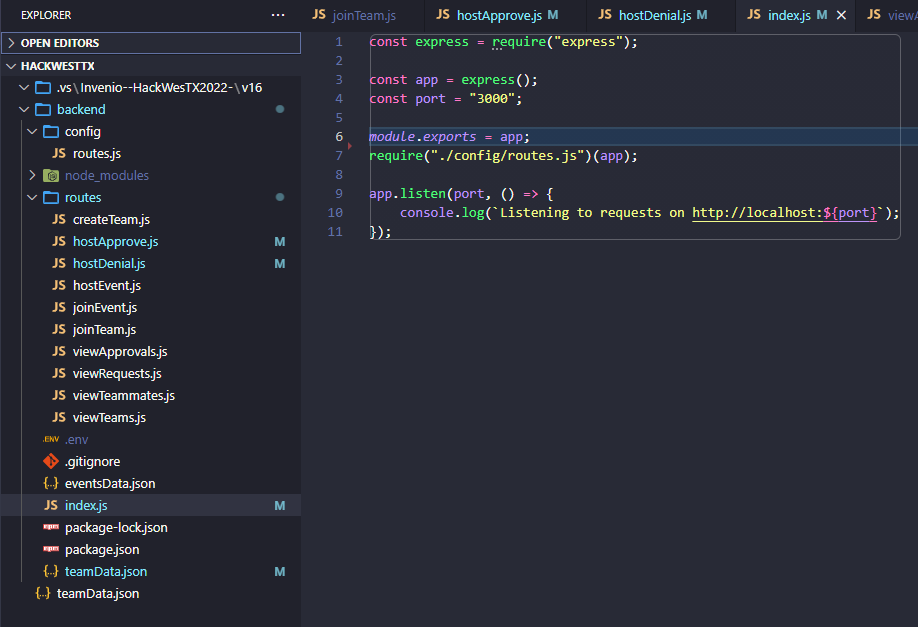
Task: Click the routes folder icon
Action: pos(51,198)
